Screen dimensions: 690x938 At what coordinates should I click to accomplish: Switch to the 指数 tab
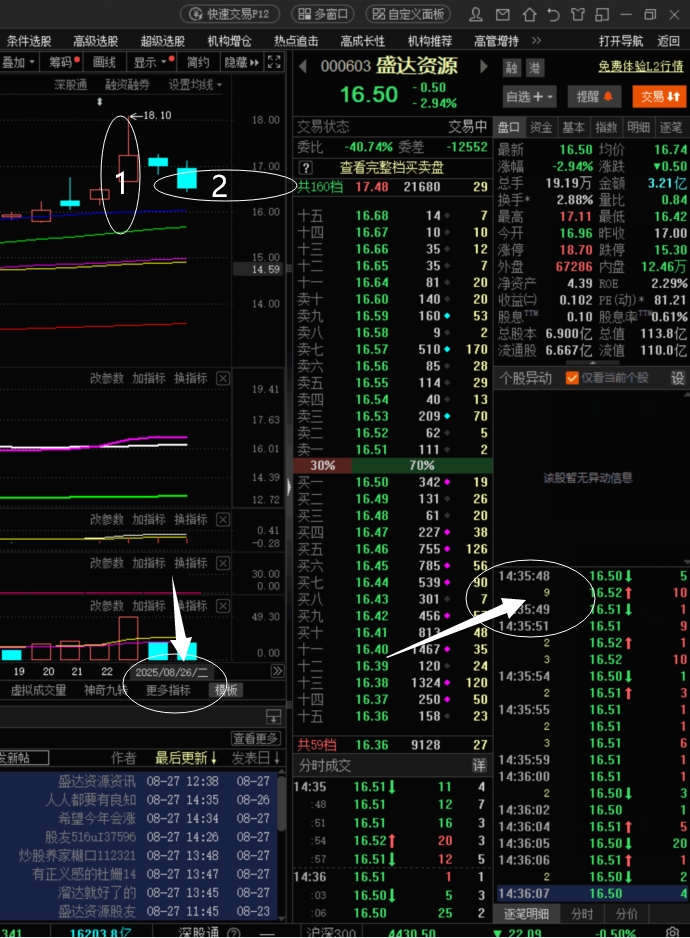coord(606,127)
